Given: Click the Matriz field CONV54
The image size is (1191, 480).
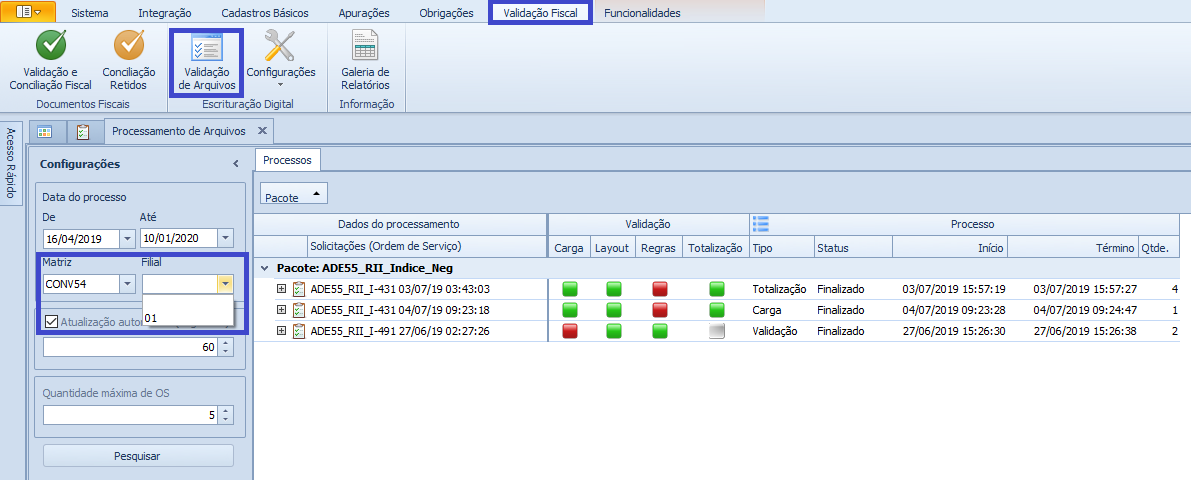Looking at the screenshot, I should [81, 284].
